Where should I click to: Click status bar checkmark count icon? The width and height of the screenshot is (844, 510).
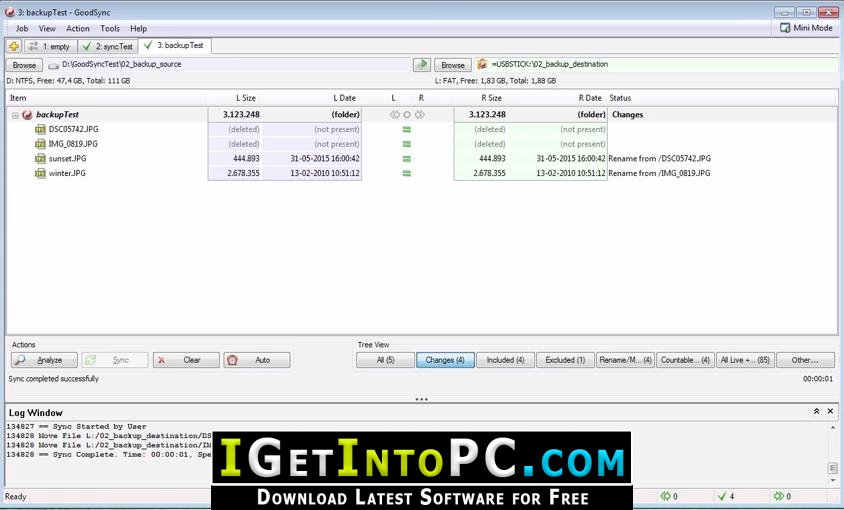(x=722, y=496)
